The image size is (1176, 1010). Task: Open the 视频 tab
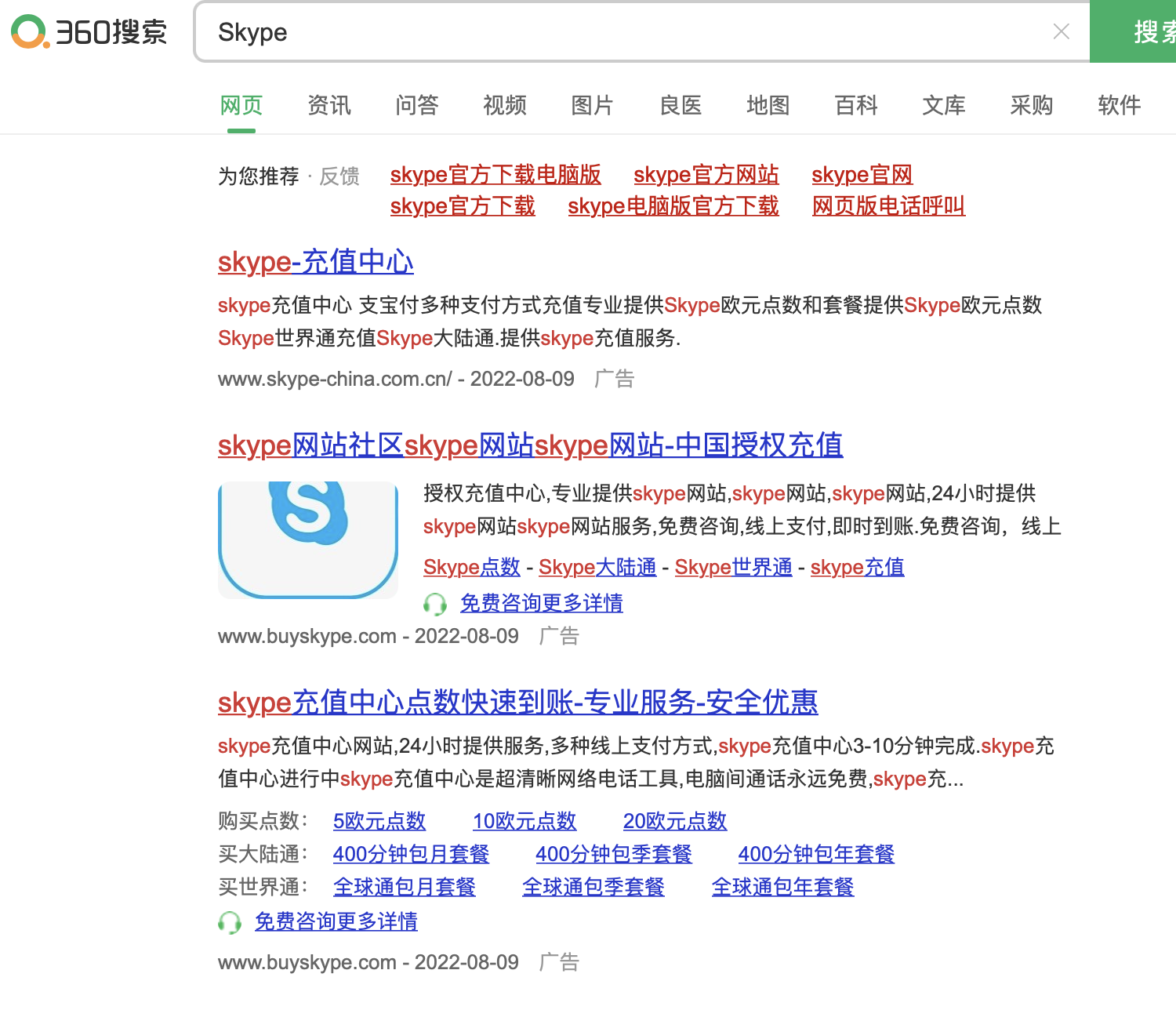505,105
